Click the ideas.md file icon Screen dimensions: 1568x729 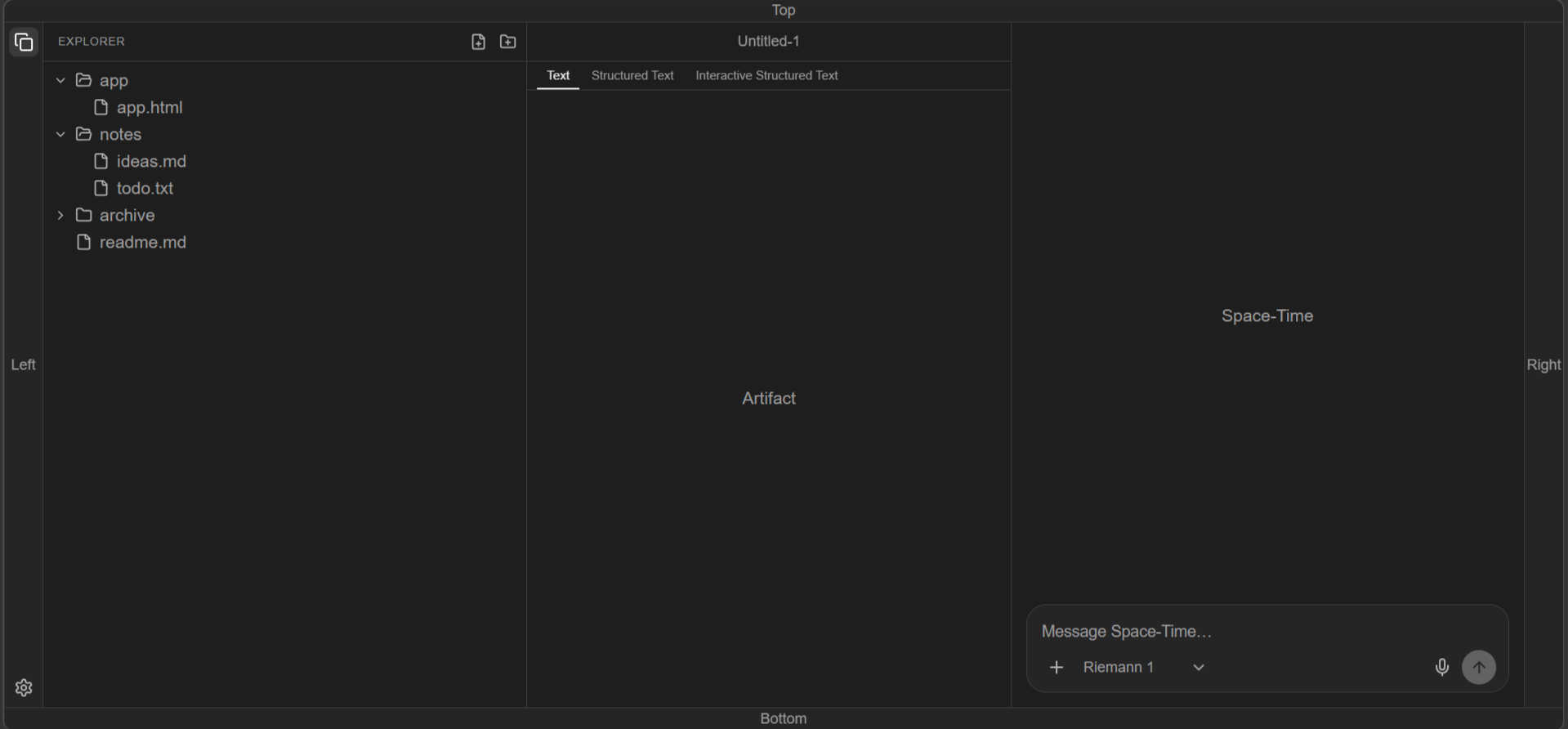tap(101, 161)
